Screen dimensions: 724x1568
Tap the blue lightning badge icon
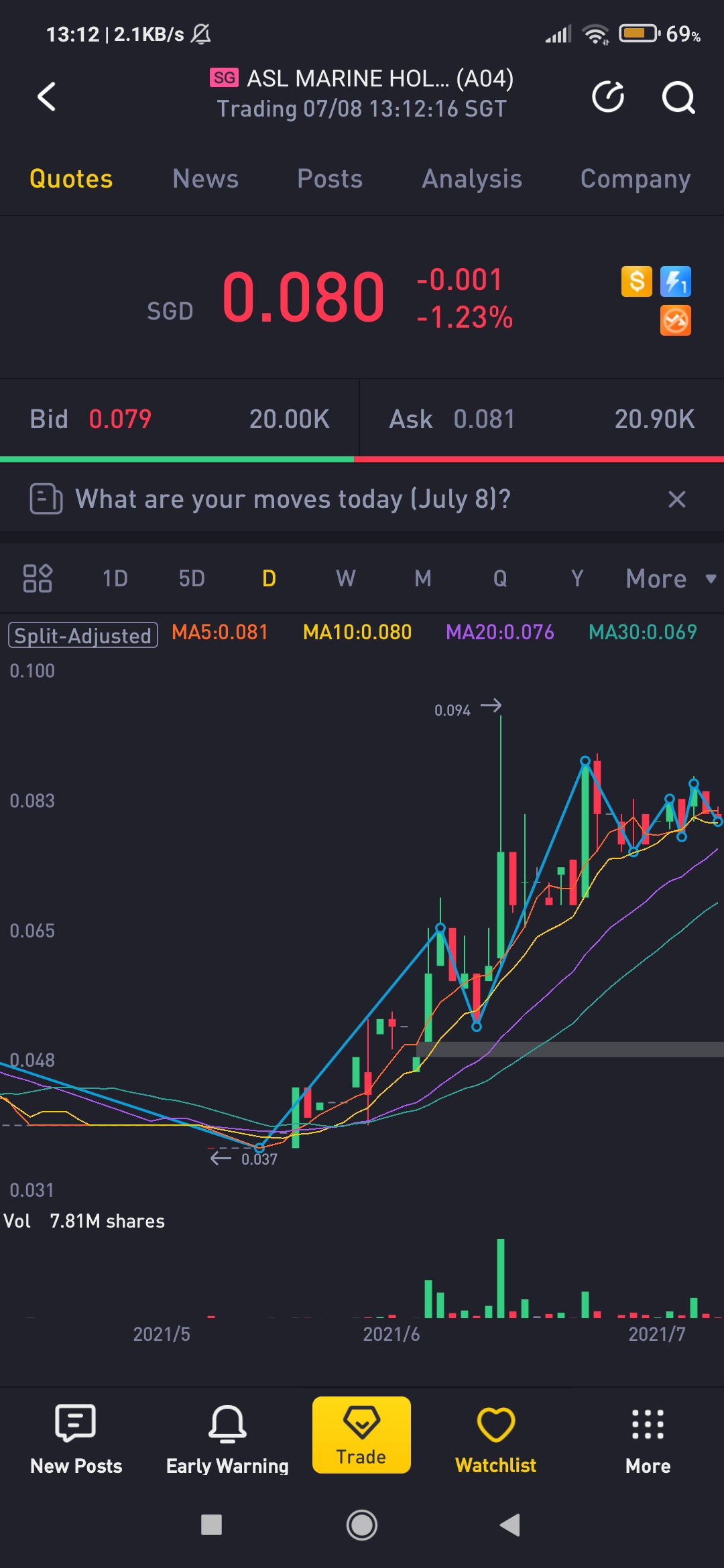pyautogui.click(x=676, y=281)
